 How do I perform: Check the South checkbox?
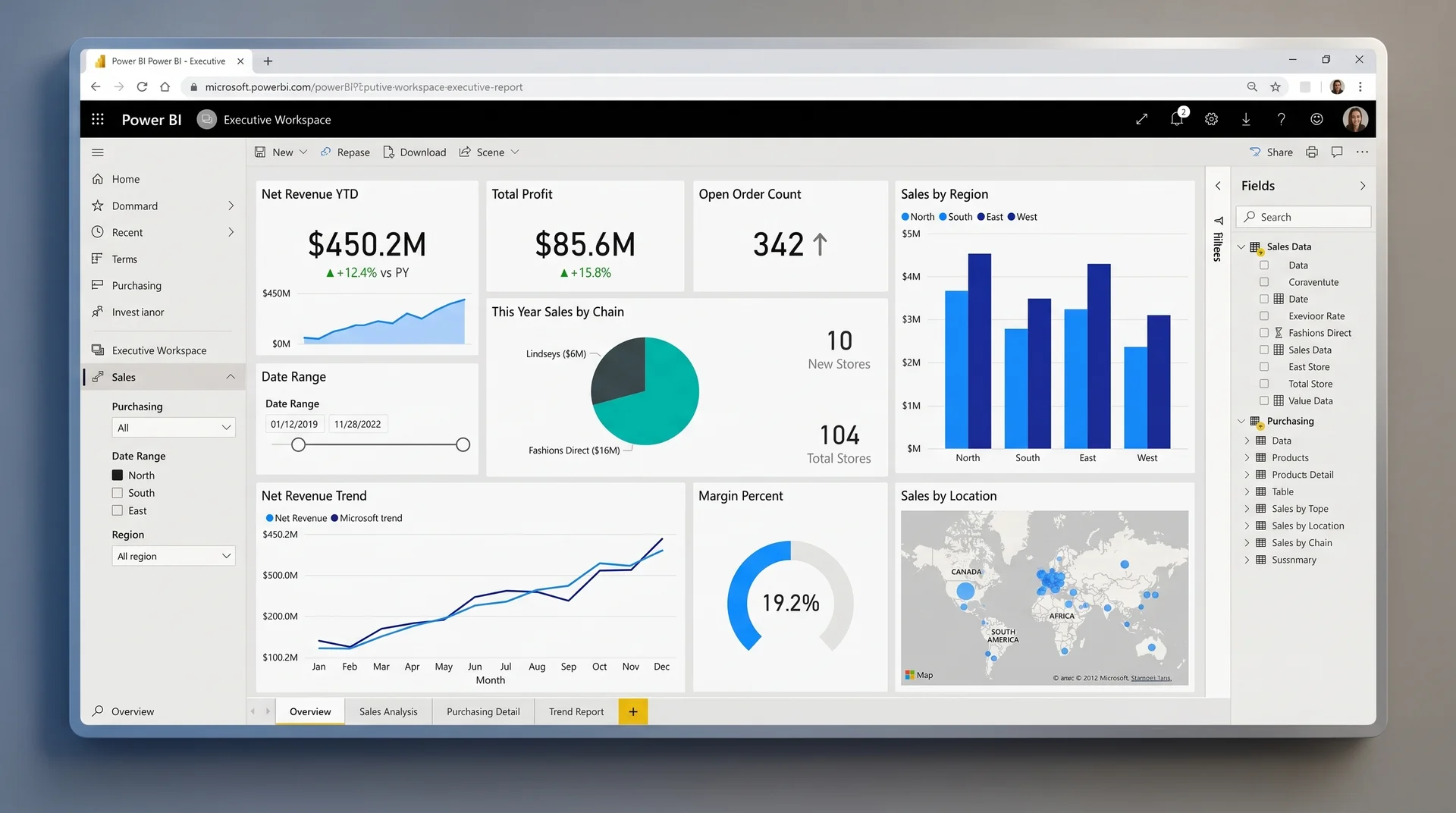pos(118,493)
